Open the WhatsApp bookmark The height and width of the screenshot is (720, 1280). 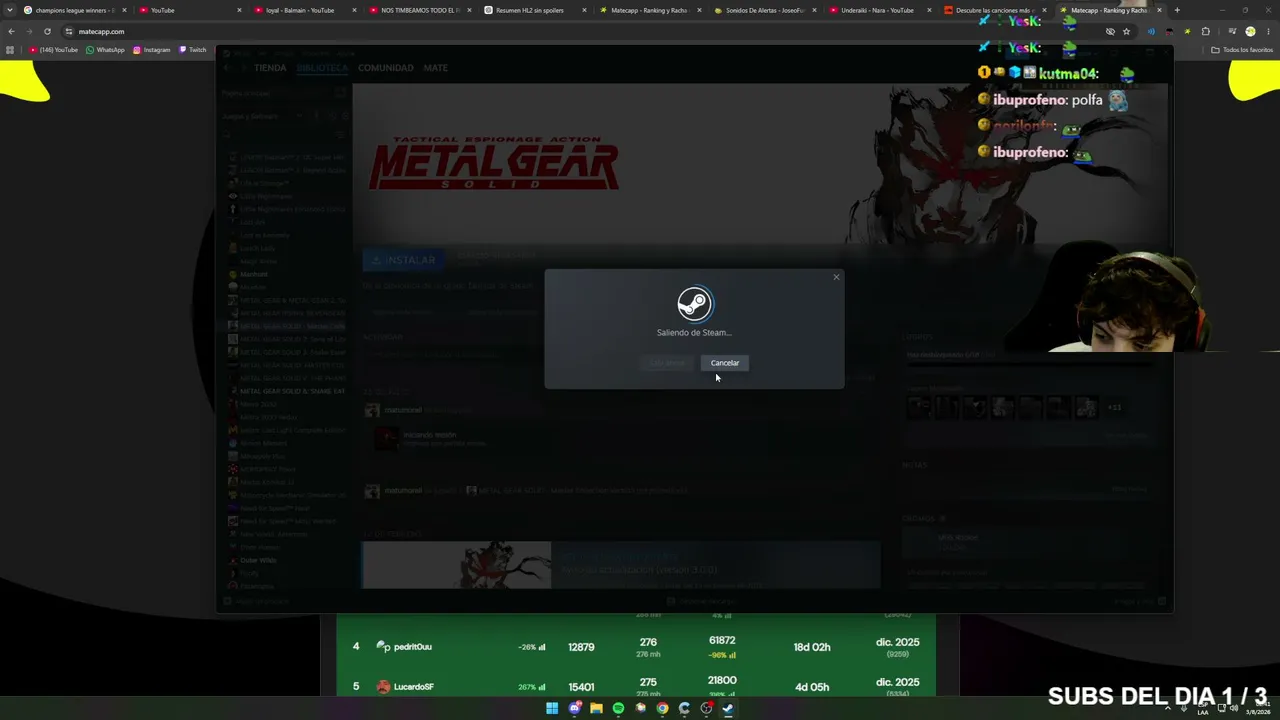click(x=105, y=50)
